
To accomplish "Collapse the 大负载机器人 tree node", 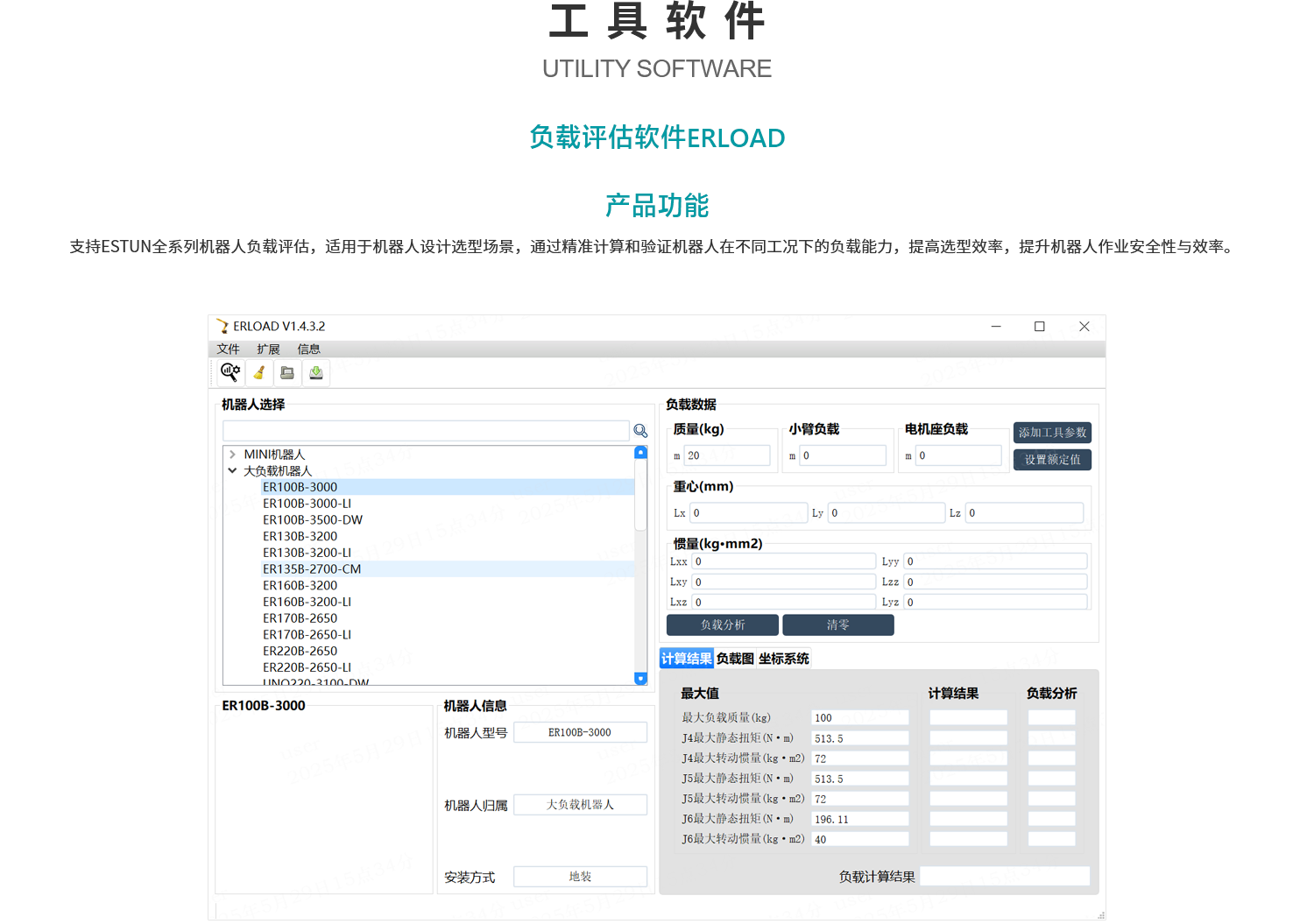I will (231, 470).
